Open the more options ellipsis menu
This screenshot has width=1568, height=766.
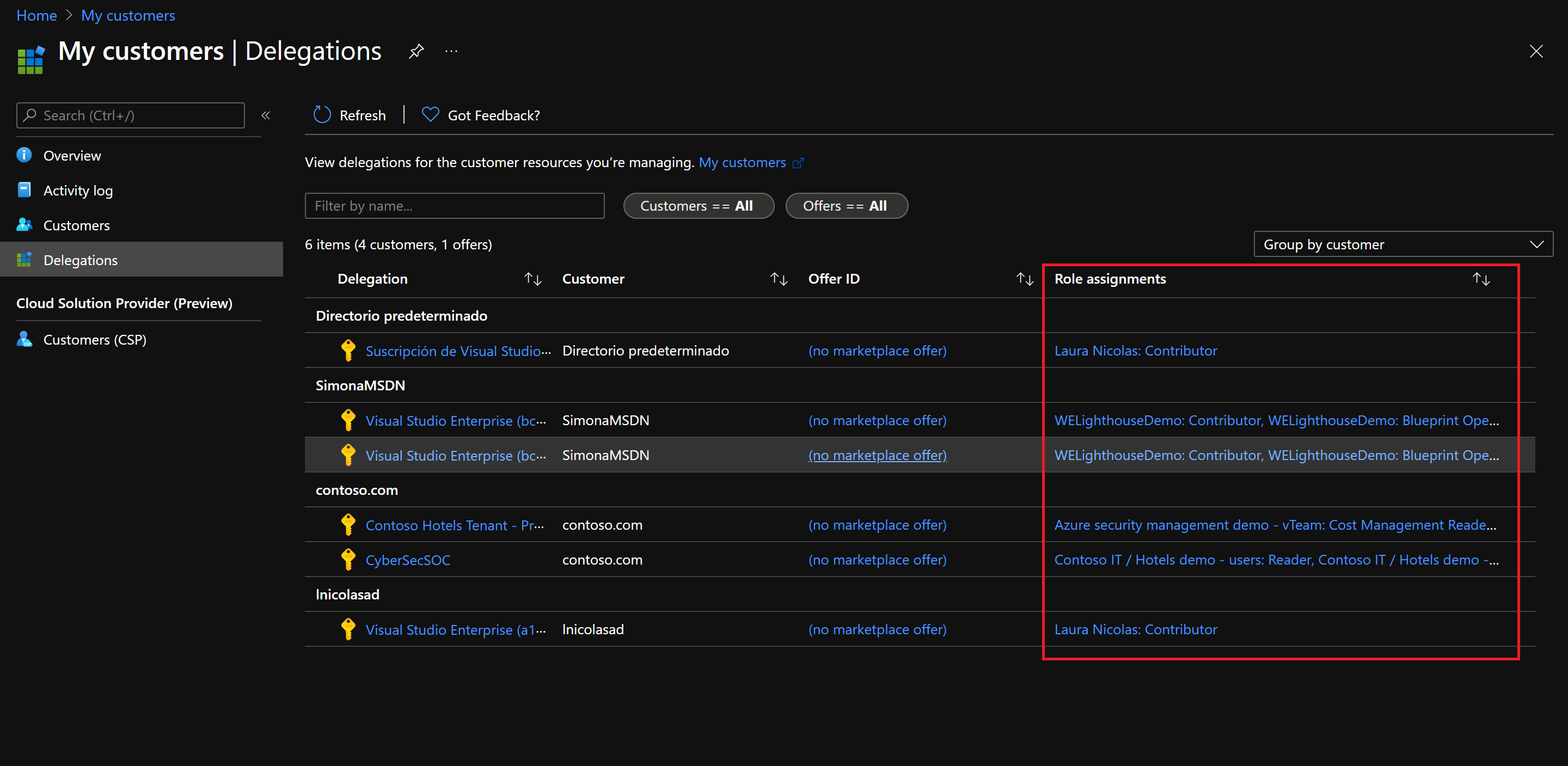(451, 51)
